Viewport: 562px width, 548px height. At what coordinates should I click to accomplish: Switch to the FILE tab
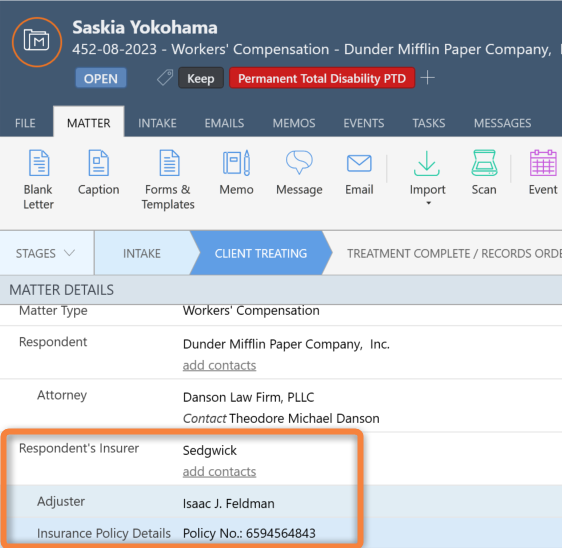(x=25, y=123)
